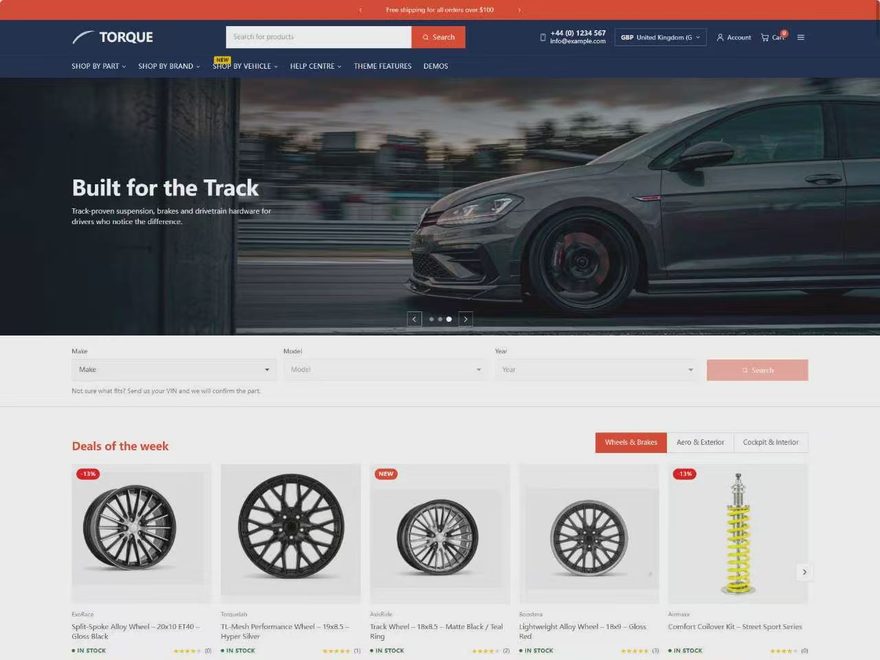
Task: Select the second hero slide dot
Action: (x=440, y=319)
